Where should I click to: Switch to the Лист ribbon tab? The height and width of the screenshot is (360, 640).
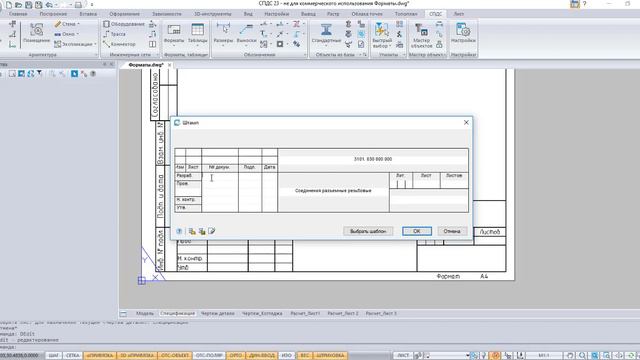pos(459,14)
